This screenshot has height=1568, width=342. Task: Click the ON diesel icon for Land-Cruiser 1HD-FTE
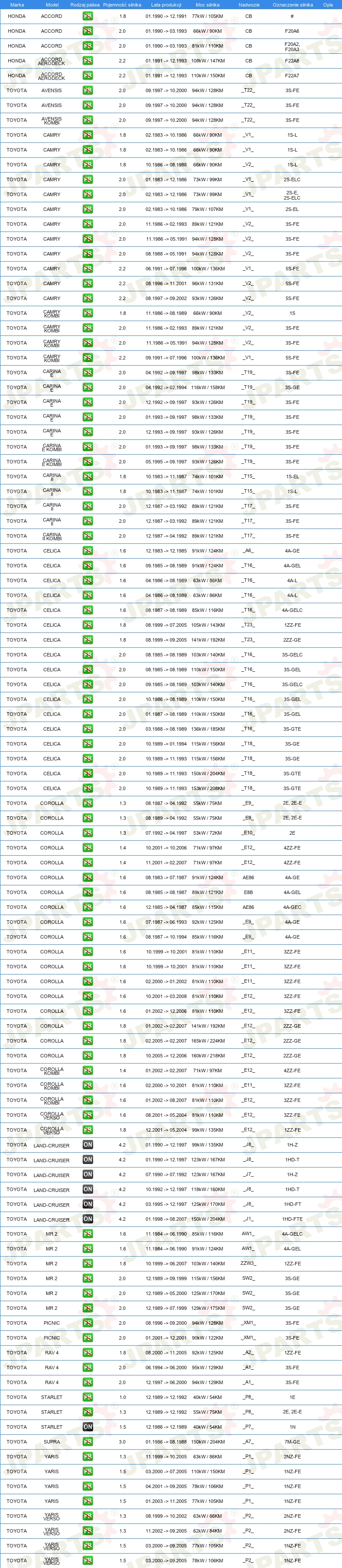(88, 1219)
